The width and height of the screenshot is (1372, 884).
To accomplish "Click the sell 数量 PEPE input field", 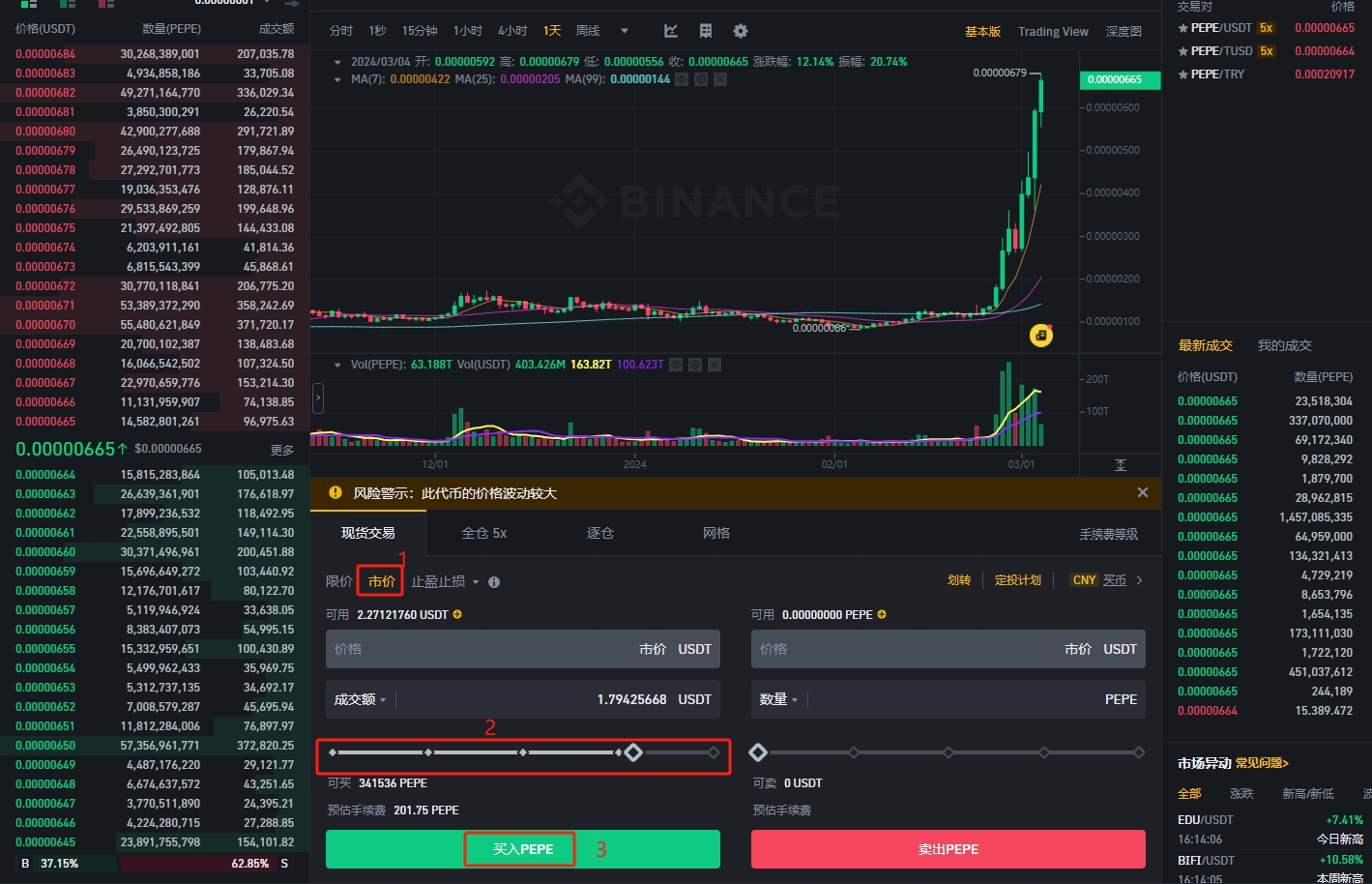I will (x=949, y=699).
